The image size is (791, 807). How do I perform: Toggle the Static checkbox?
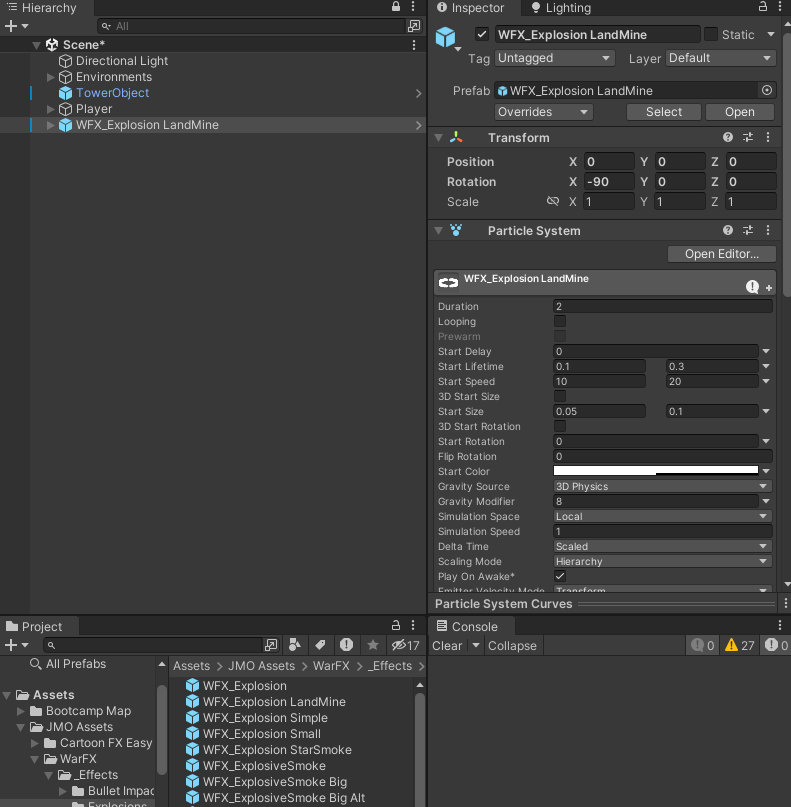pos(711,34)
